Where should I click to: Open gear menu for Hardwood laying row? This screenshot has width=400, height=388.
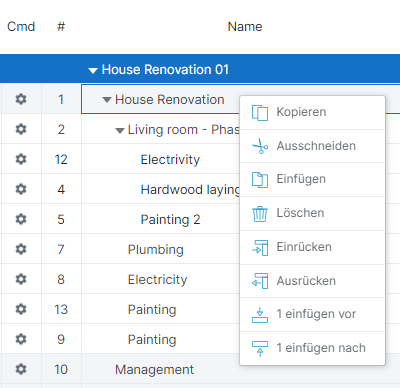click(21, 189)
